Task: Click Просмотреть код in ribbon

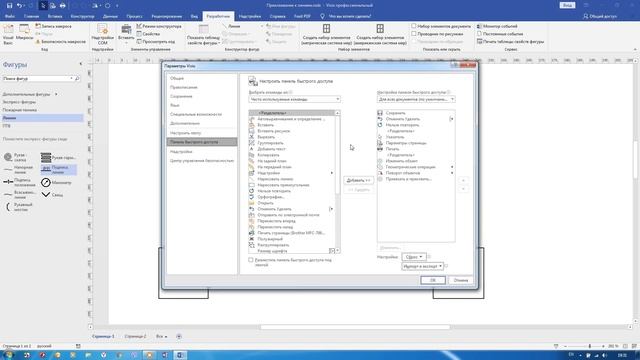Action: click(156, 42)
